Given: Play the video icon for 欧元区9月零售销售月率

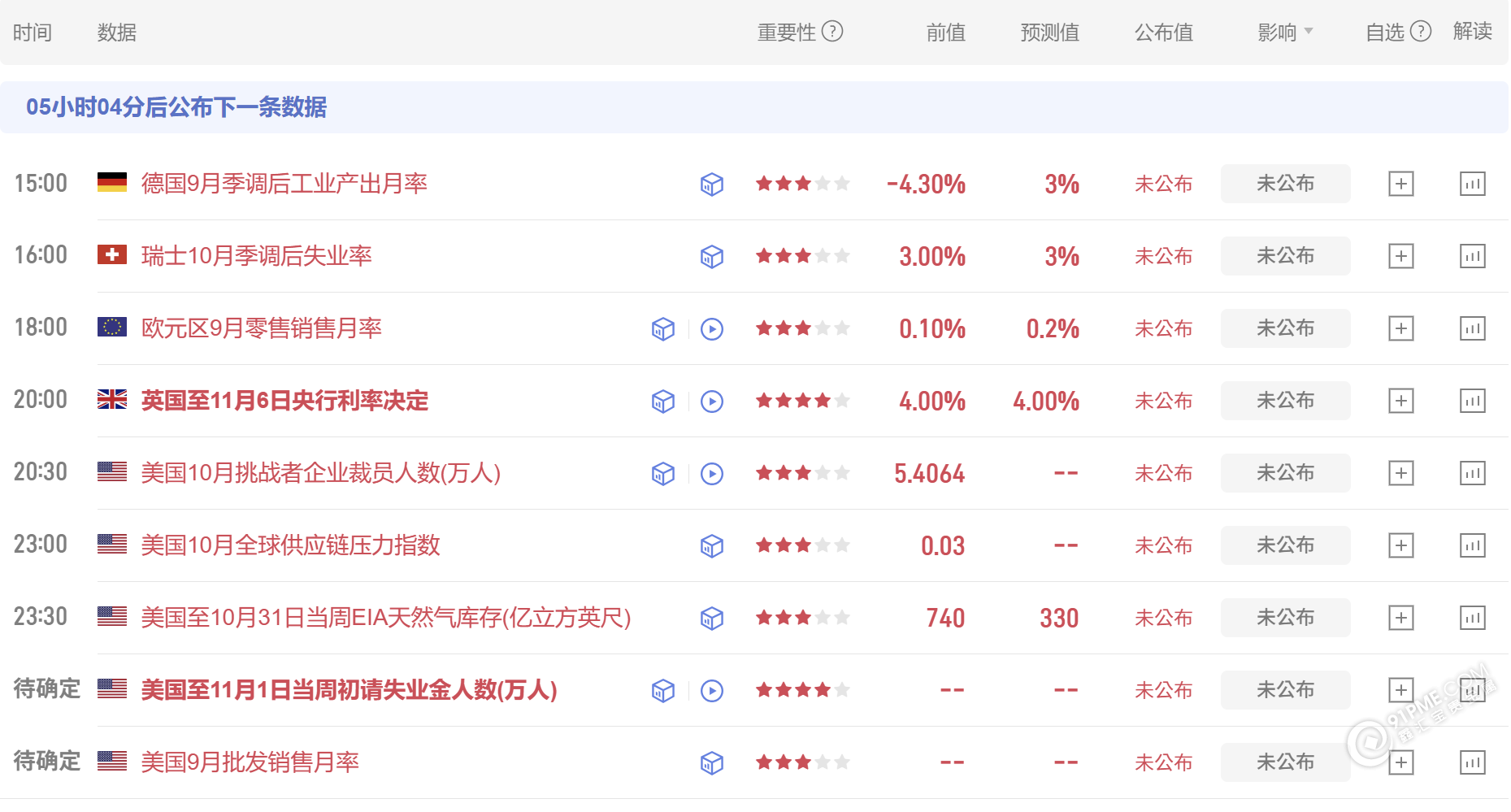Looking at the screenshot, I should click(712, 328).
